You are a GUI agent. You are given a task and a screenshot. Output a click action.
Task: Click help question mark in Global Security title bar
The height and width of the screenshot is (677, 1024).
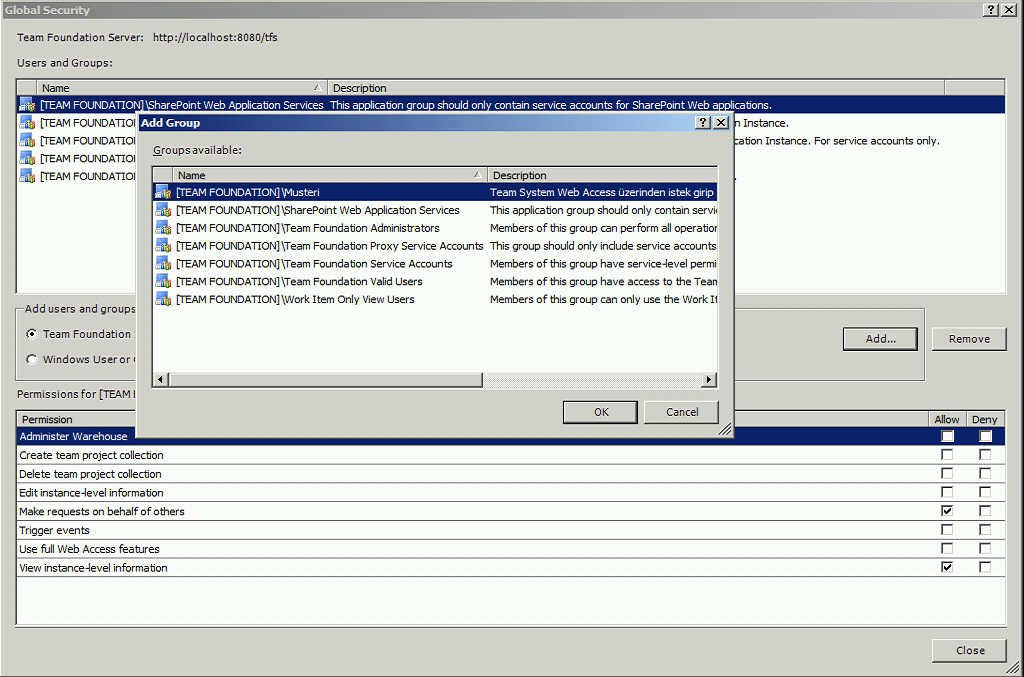(x=991, y=10)
